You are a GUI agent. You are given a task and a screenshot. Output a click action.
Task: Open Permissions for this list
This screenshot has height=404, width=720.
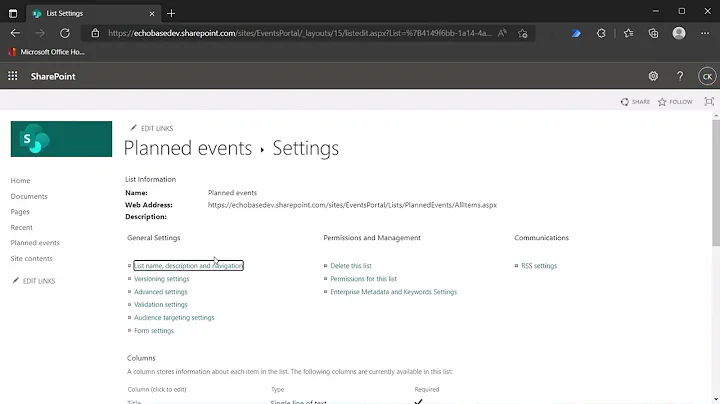click(363, 279)
